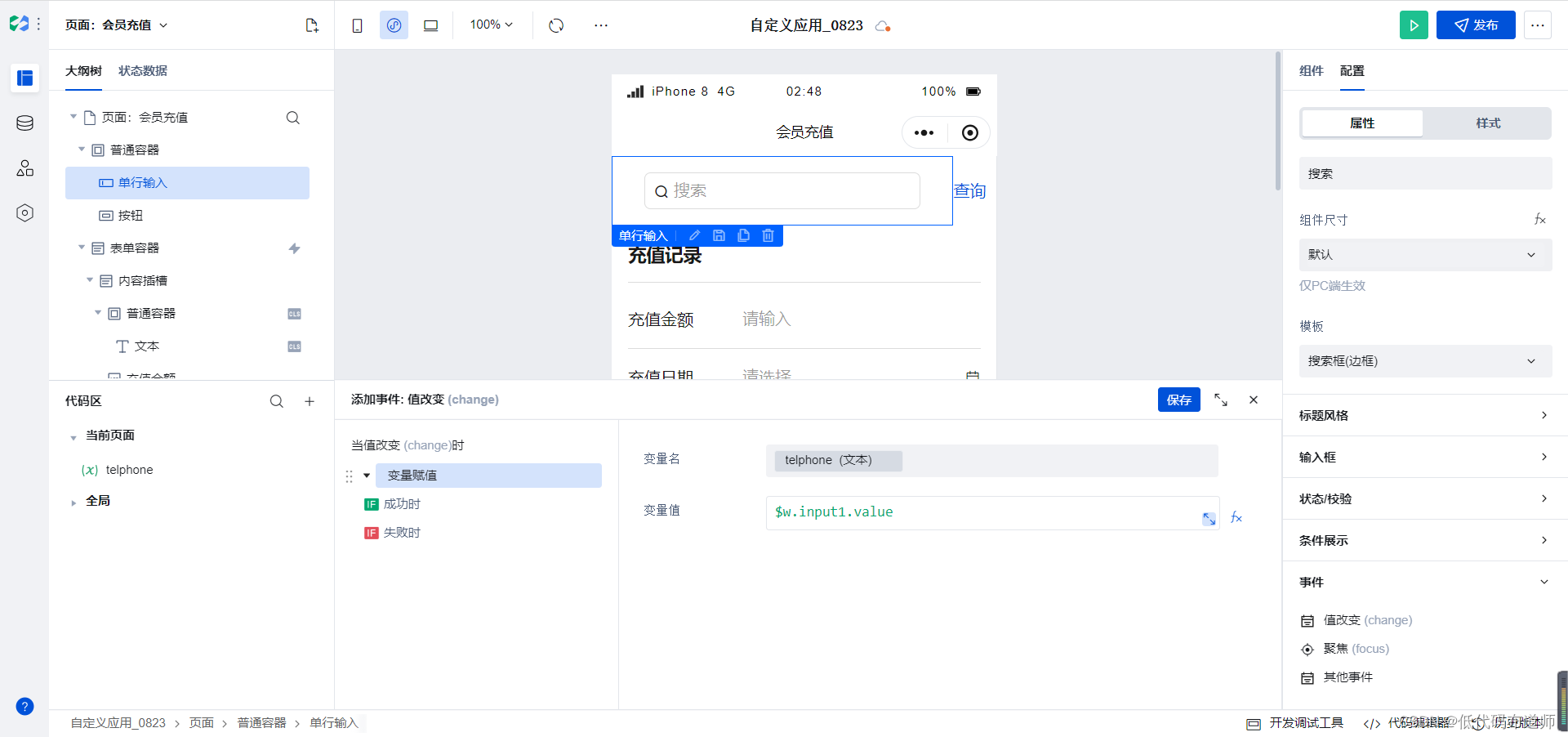Open 开发调试工具 in the status bar
The width and height of the screenshot is (1568, 737).
tap(1295, 723)
